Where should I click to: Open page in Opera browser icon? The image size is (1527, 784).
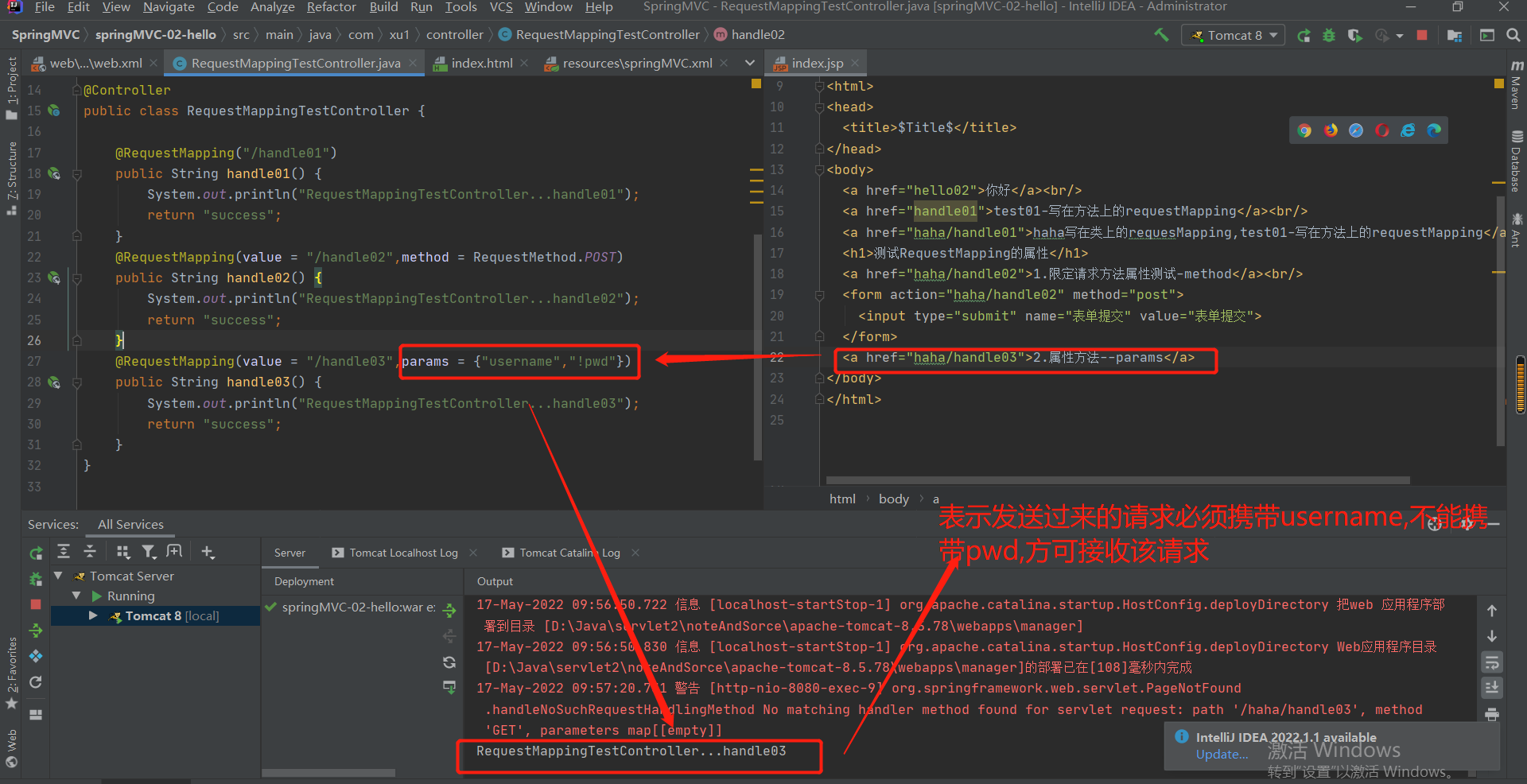[x=1382, y=130]
